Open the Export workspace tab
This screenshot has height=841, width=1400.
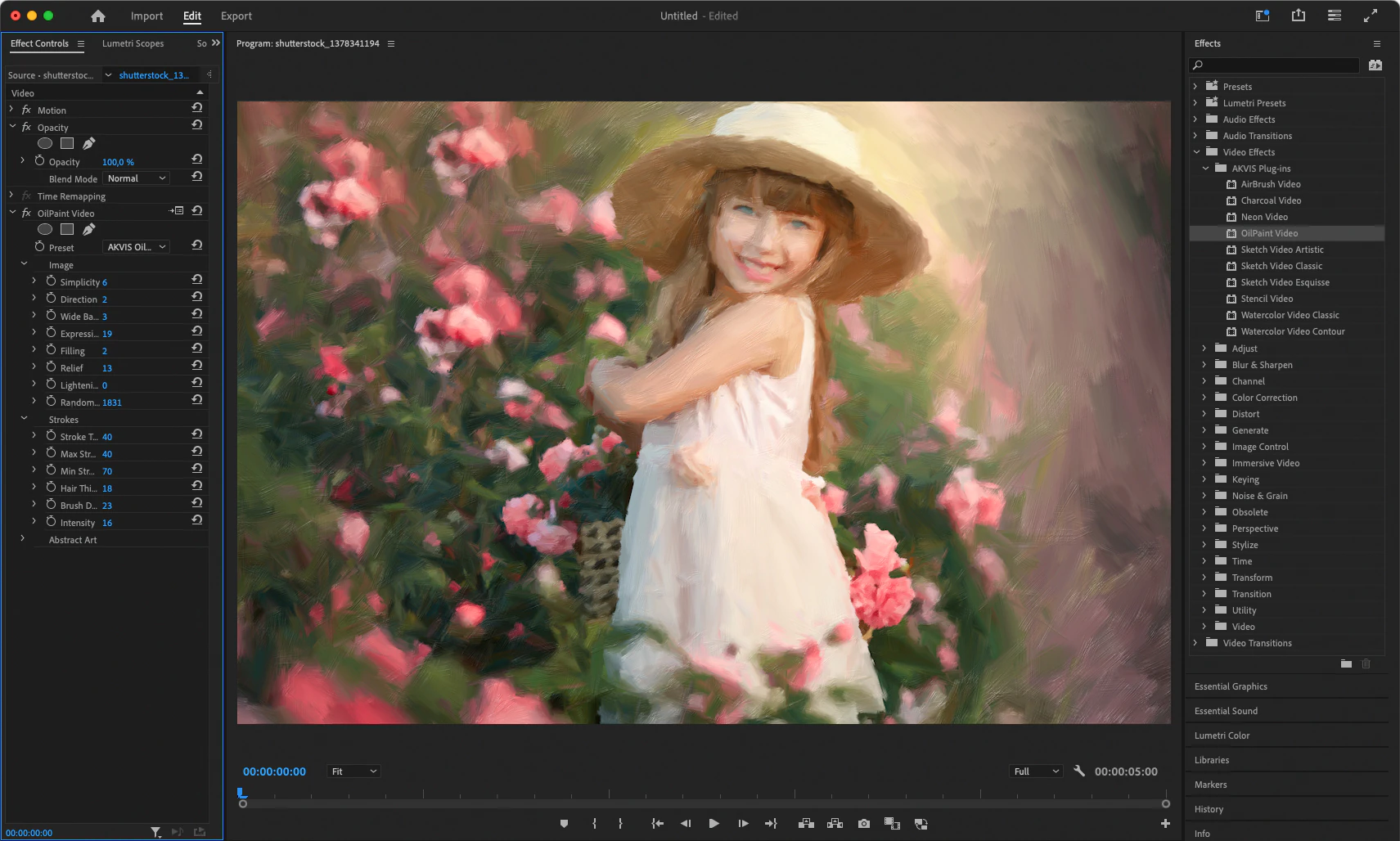point(236,16)
